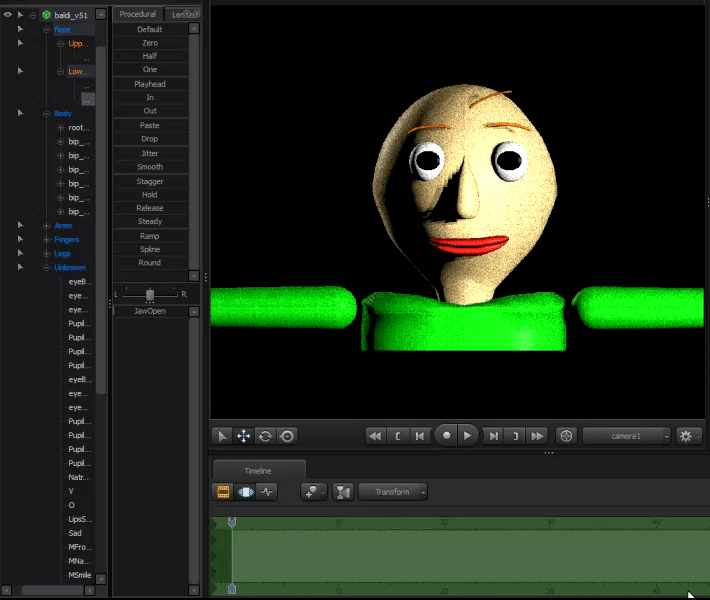The image size is (710, 600).
Task: Click the green baldi_v51 model icon
Action: click(46, 15)
